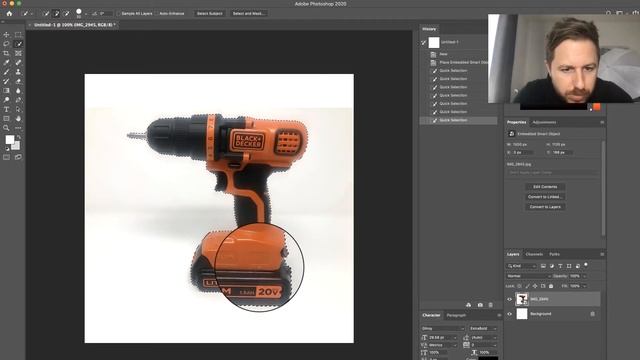Open the layer Fill dropdown arrow
This screenshot has width=640, height=360.
584,286
